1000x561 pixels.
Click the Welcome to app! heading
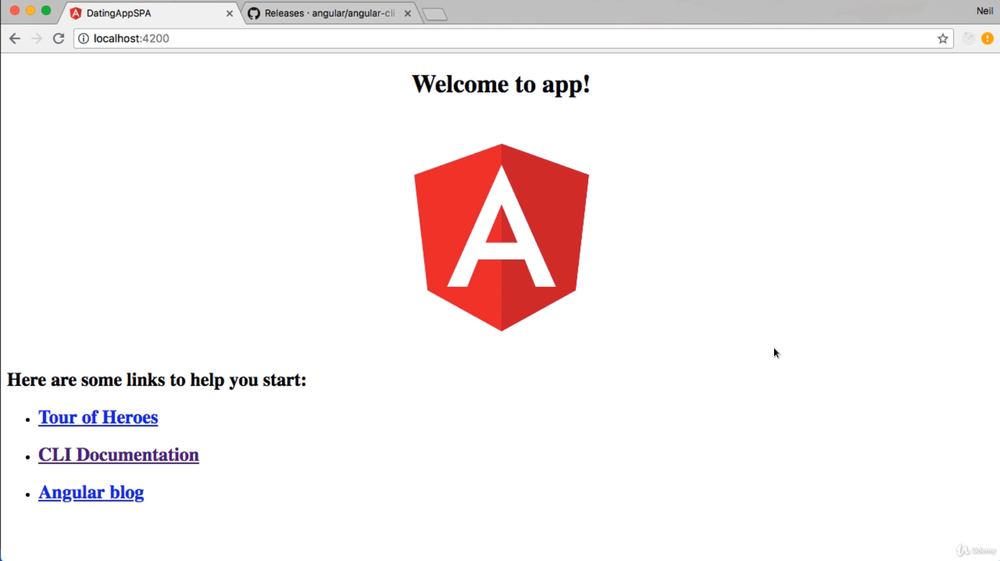[501, 84]
